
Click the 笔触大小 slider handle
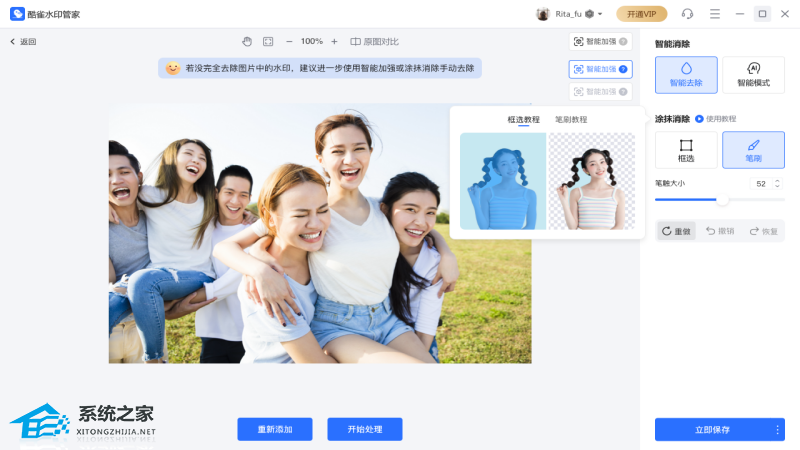(x=722, y=199)
